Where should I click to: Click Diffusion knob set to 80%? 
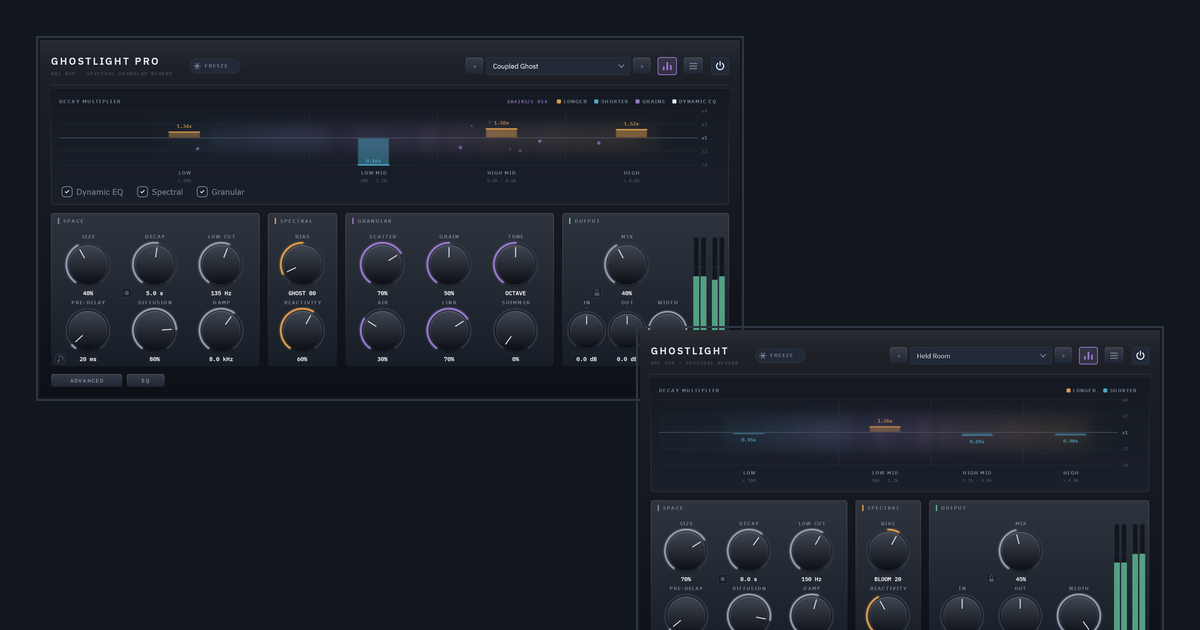pos(155,330)
